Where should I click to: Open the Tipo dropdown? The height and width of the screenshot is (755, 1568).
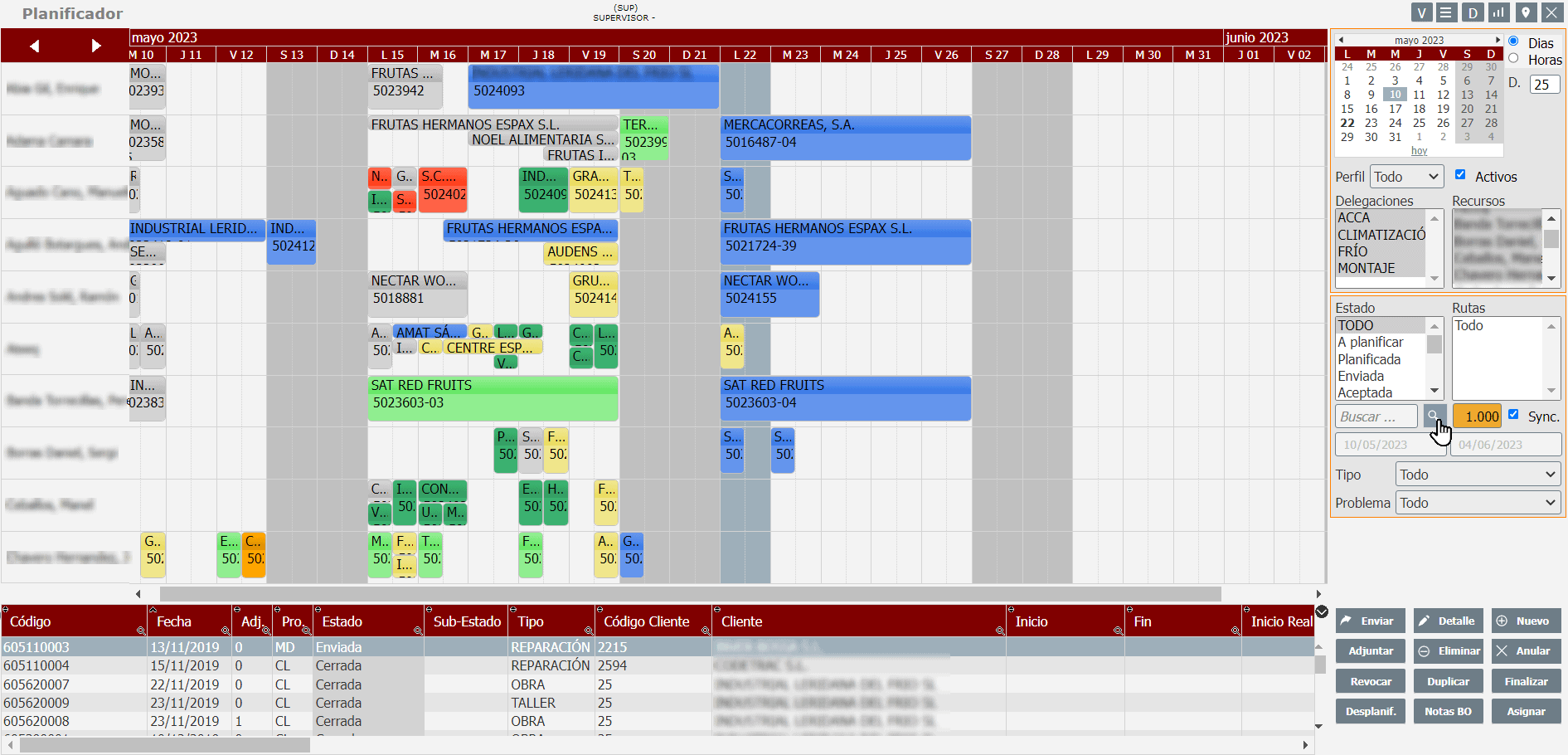pyautogui.click(x=1478, y=475)
